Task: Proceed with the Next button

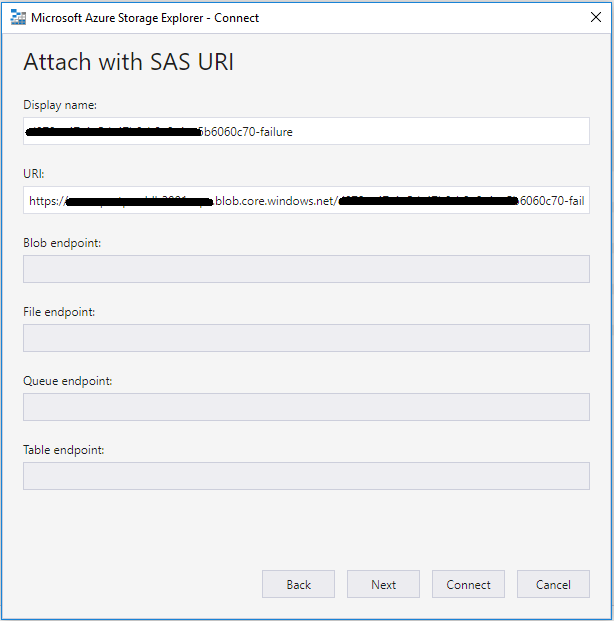Action: (383, 584)
